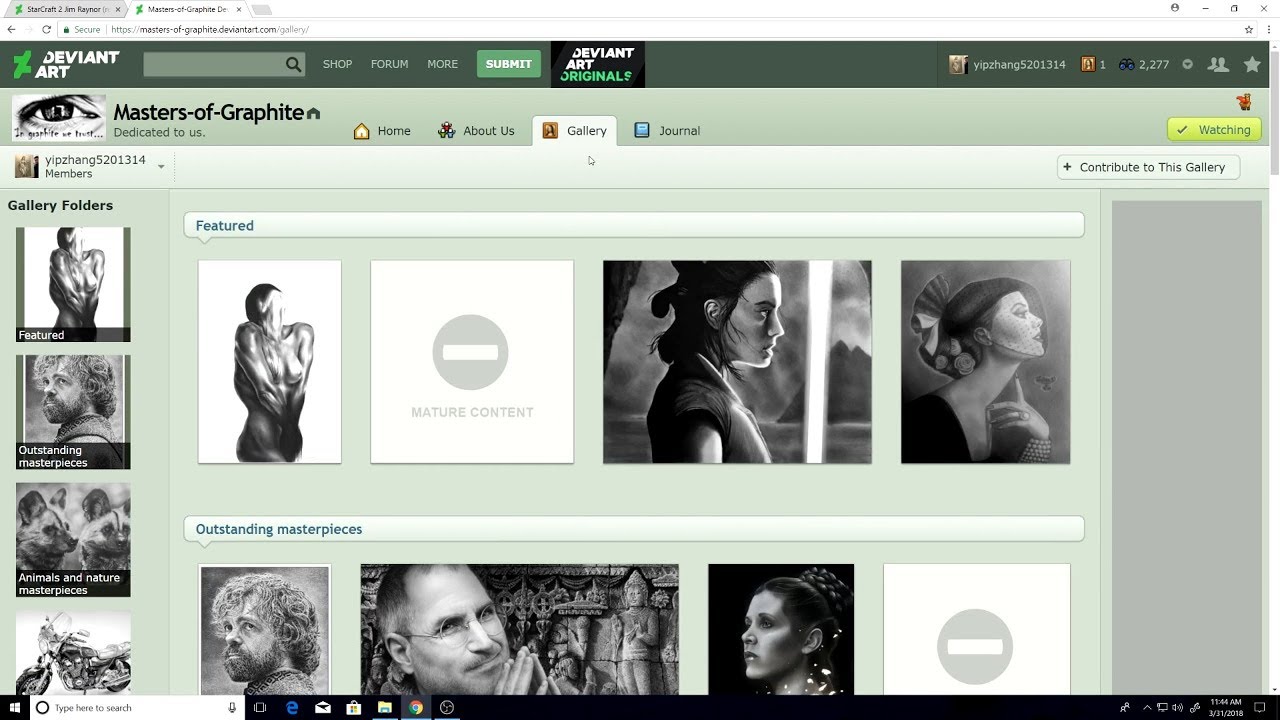Open the woman with hair flowers drawing
Screen dimensions: 1280x720
click(x=986, y=362)
